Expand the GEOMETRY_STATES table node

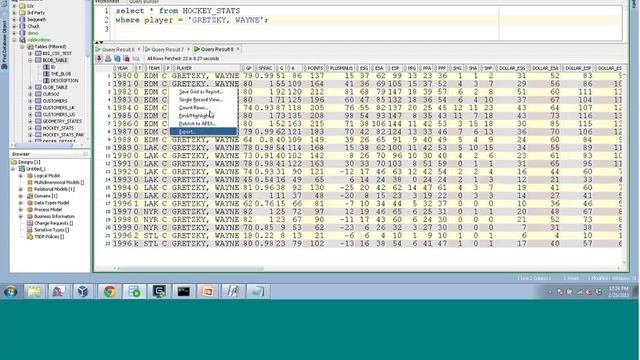[30, 121]
